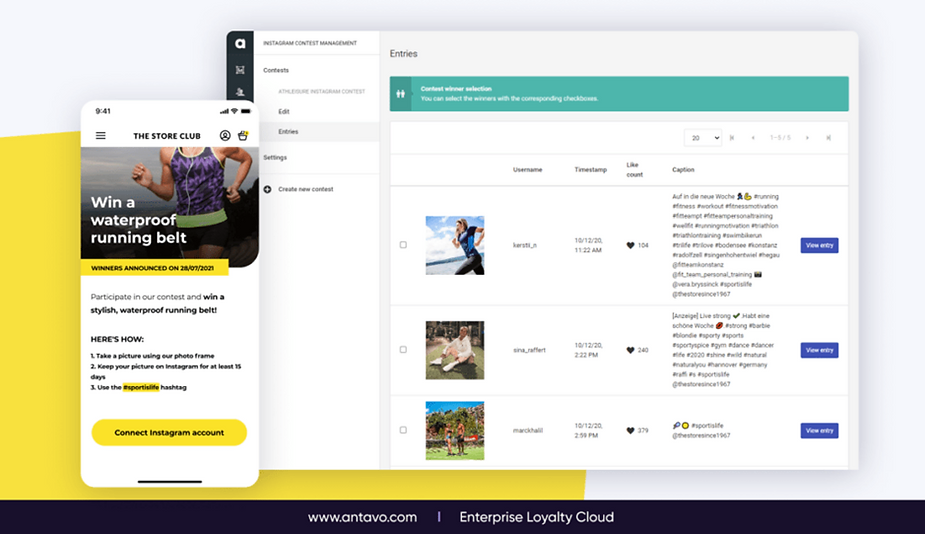Click THE STORE CLUB title in phone
925x534 pixels.
(167, 136)
